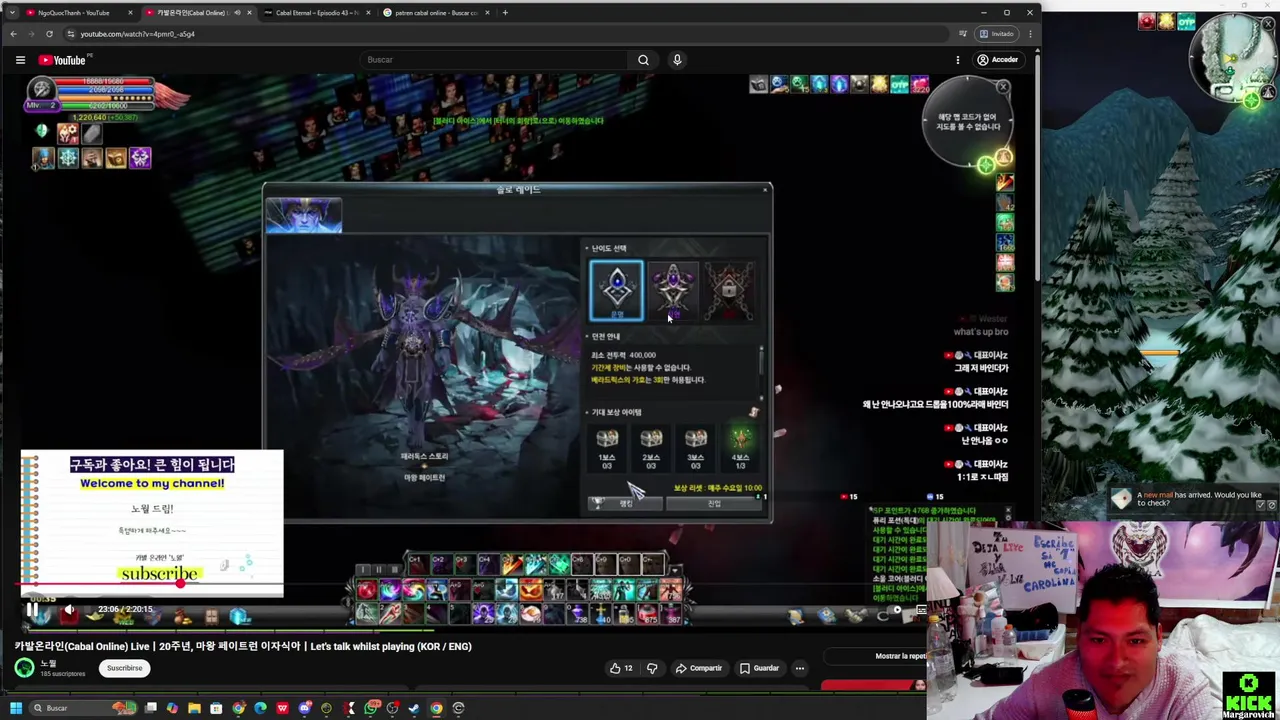Mute the video with the speaker icon
This screenshot has width=1280, height=720.
click(x=69, y=609)
